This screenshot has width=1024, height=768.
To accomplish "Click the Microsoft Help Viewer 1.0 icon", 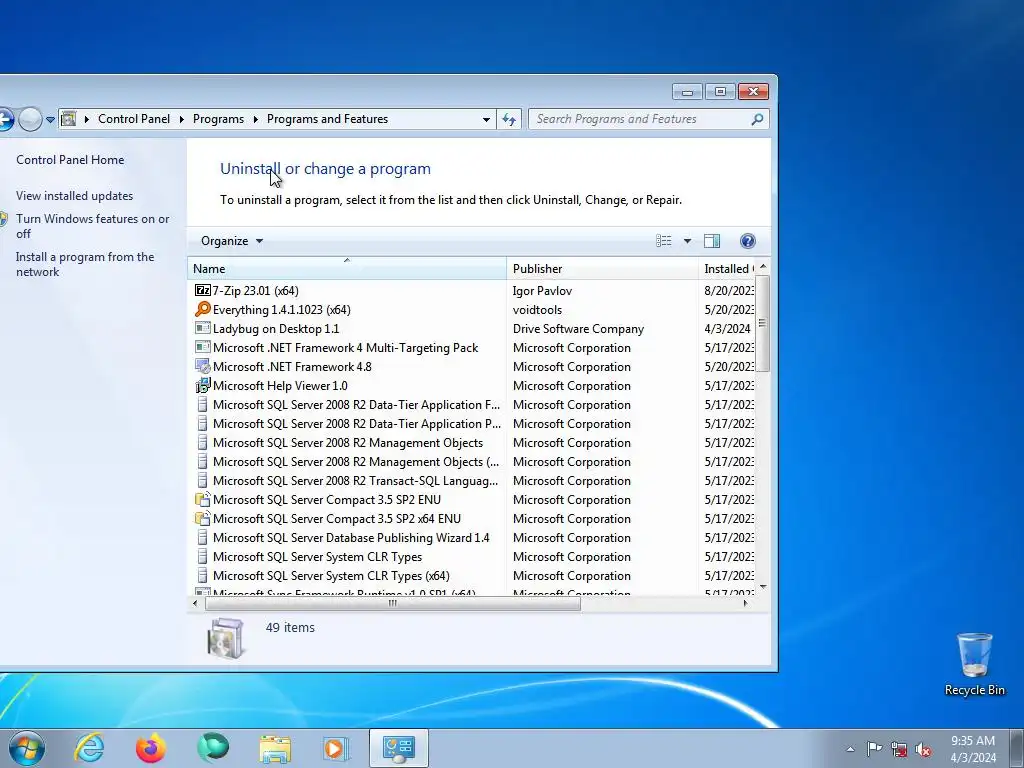I will click(x=202, y=385).
